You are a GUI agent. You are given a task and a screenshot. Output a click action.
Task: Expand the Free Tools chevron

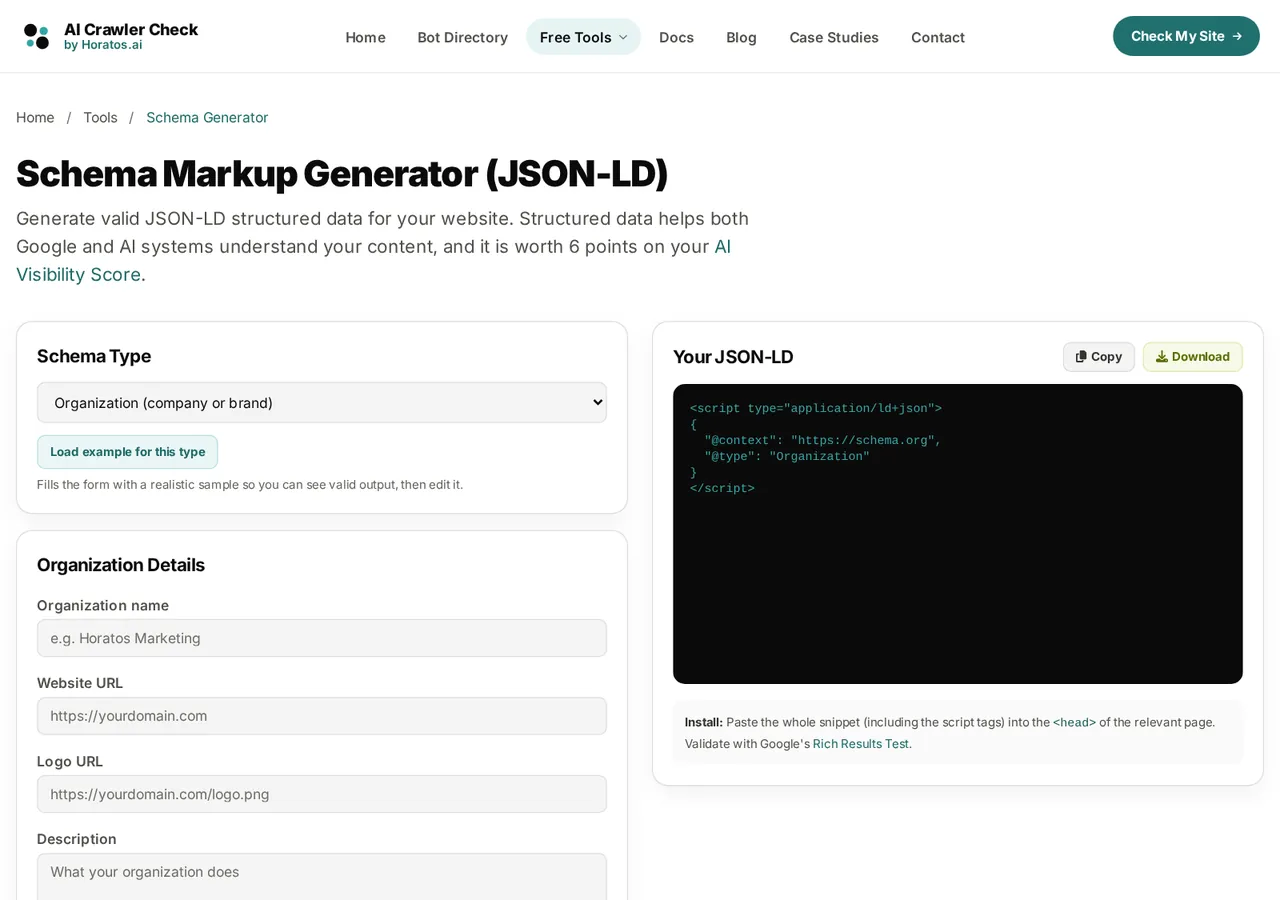pos(623,37)
